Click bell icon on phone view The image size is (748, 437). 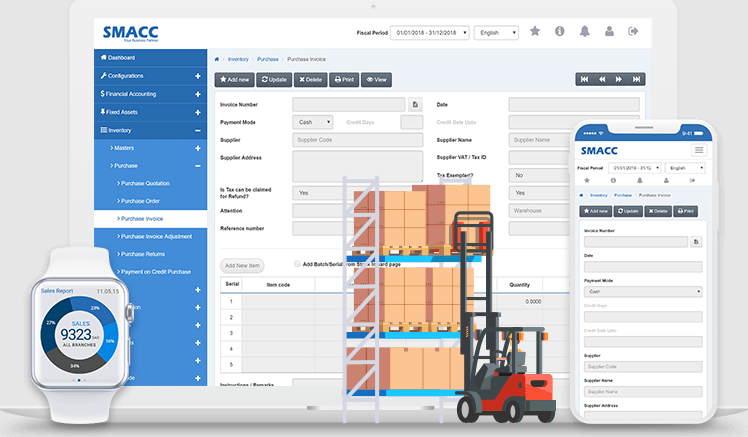click(x=640, y=180)
